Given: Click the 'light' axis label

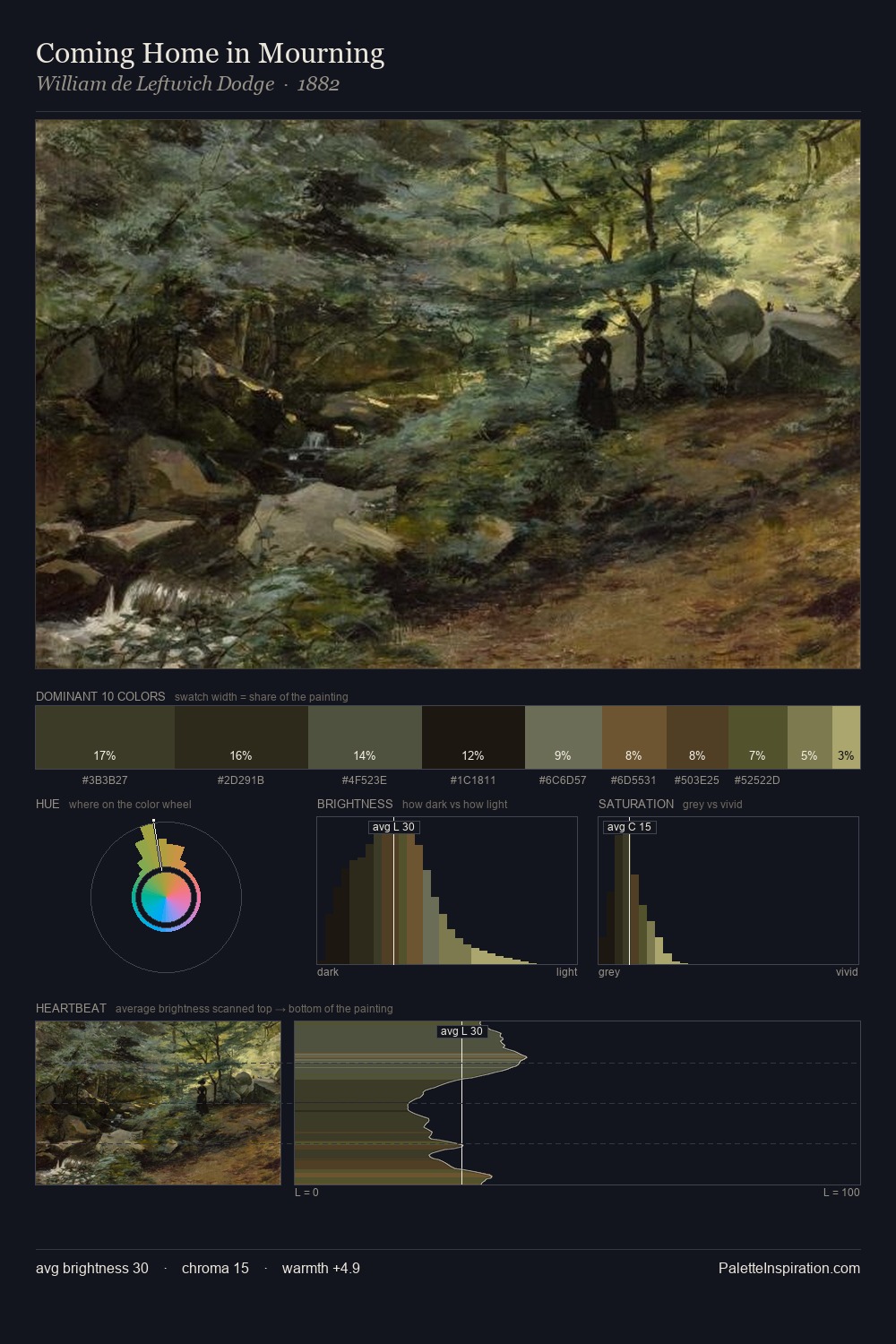Looking at the screenshot, I should coord(566,972).
